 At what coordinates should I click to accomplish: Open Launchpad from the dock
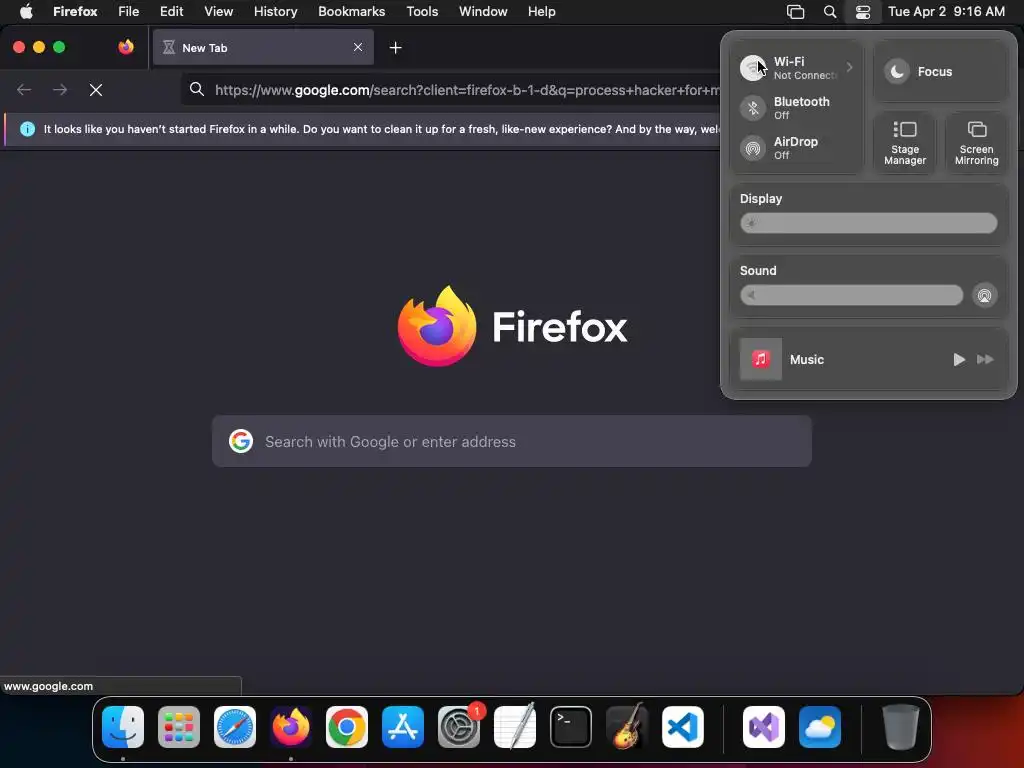179,727
